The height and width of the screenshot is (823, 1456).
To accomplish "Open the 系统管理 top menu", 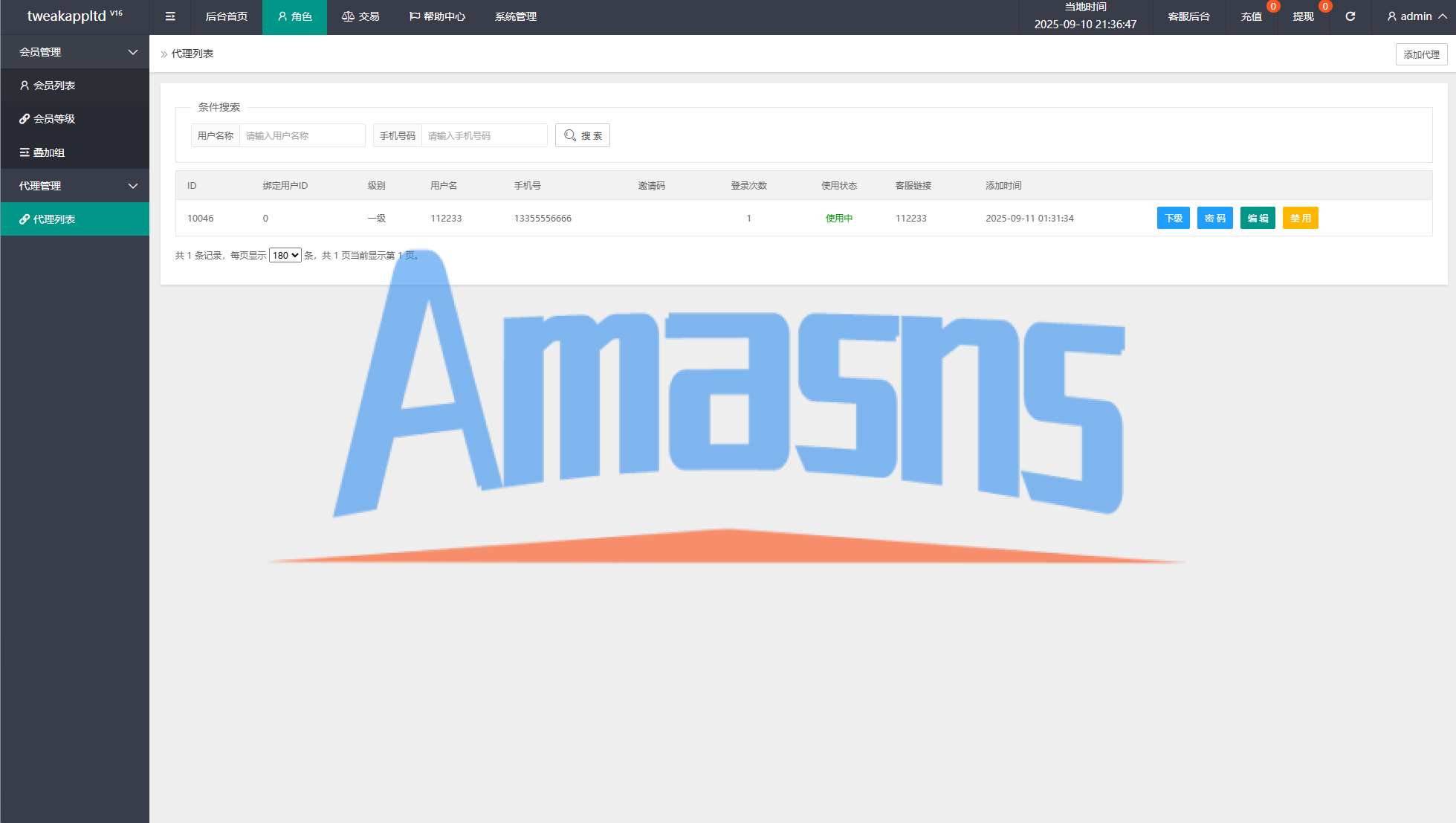I will click(x=516, y=16).
